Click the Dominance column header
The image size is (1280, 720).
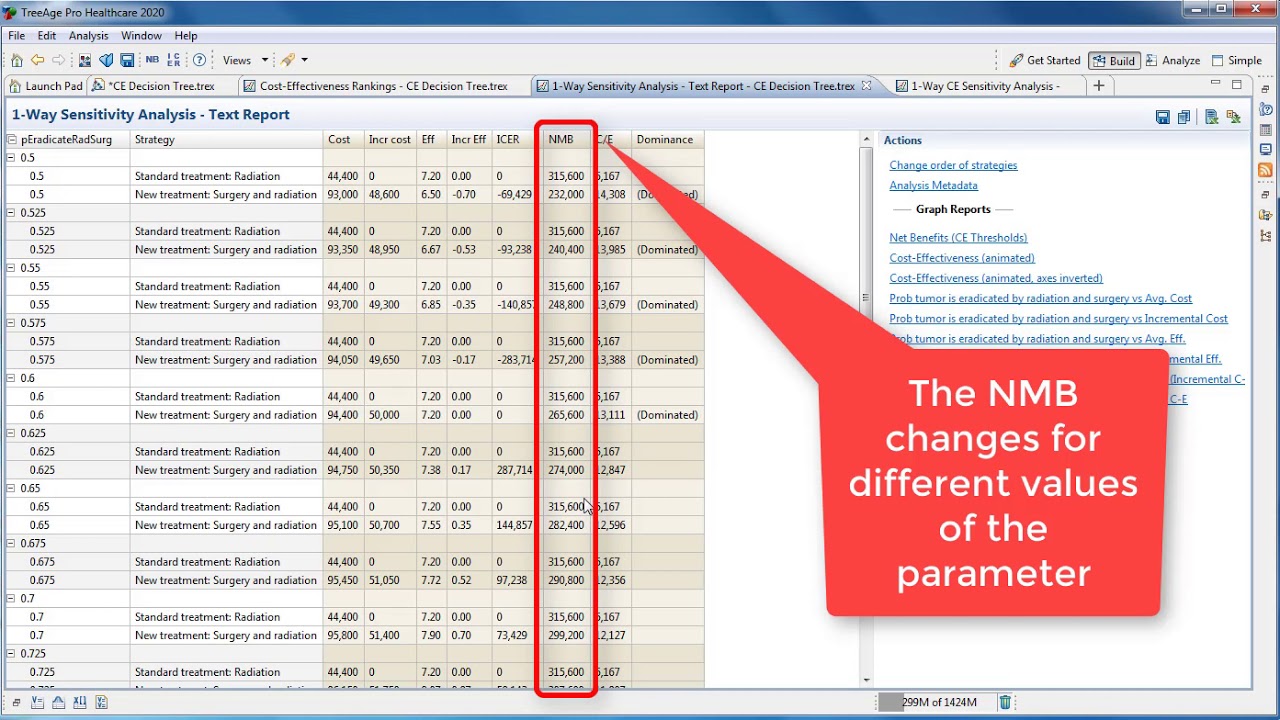click(x=667, y=140)
